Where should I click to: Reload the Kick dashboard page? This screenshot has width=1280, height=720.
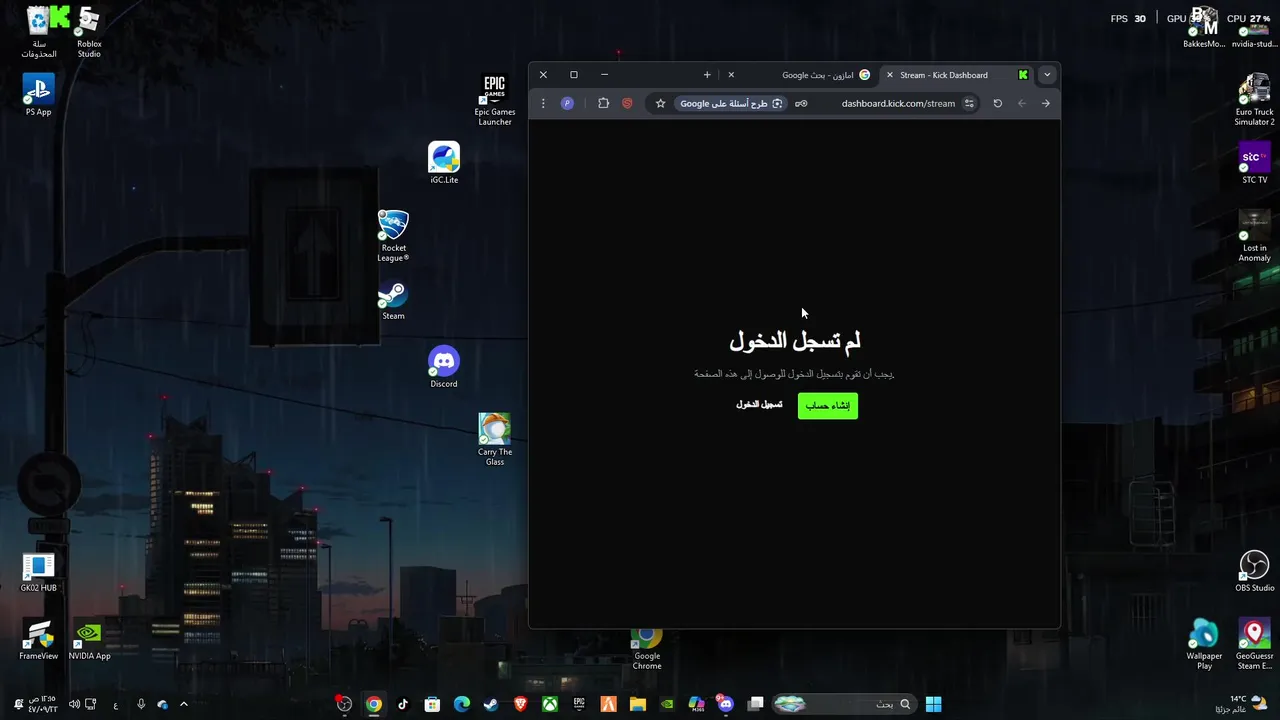pos(997,103)
